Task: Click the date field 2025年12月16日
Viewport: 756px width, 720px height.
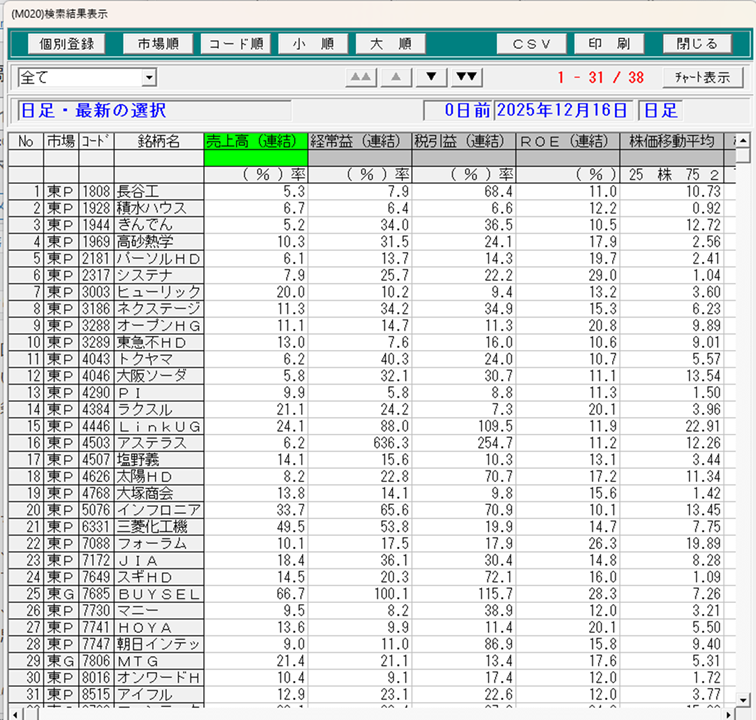Action: [x=564, y=110]
